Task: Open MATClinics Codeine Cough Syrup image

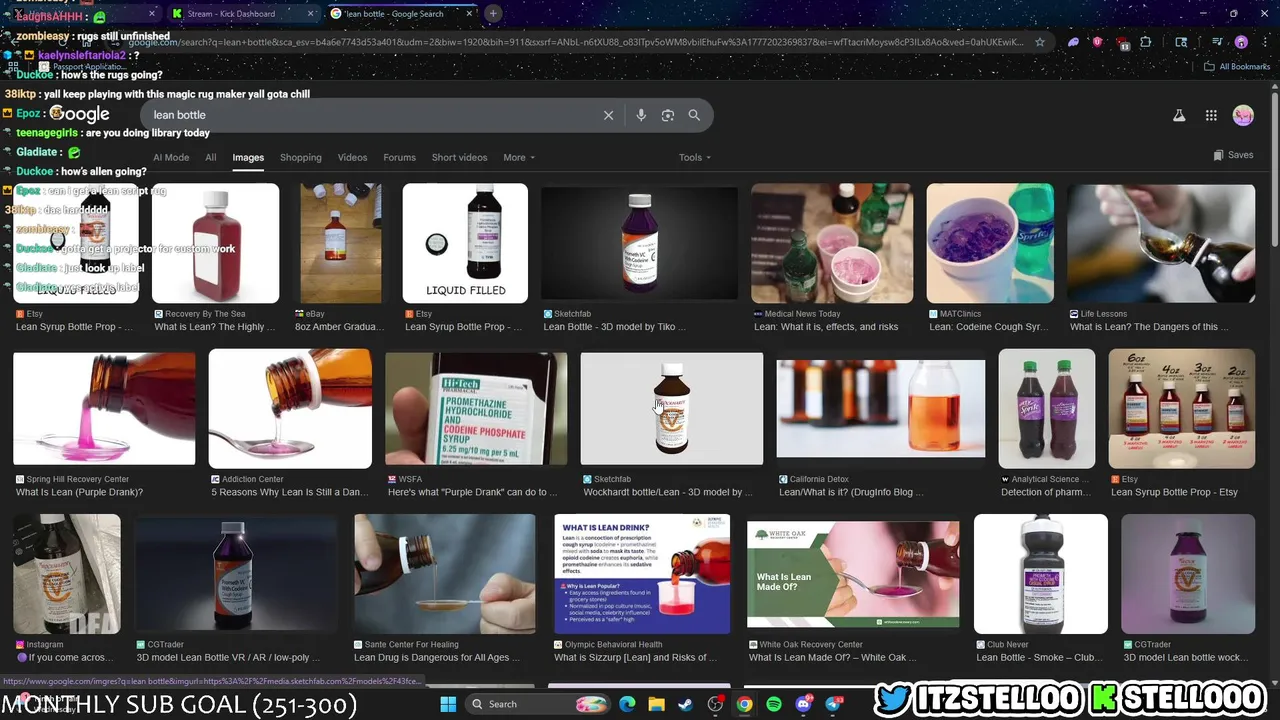Action: coord(990,243)
